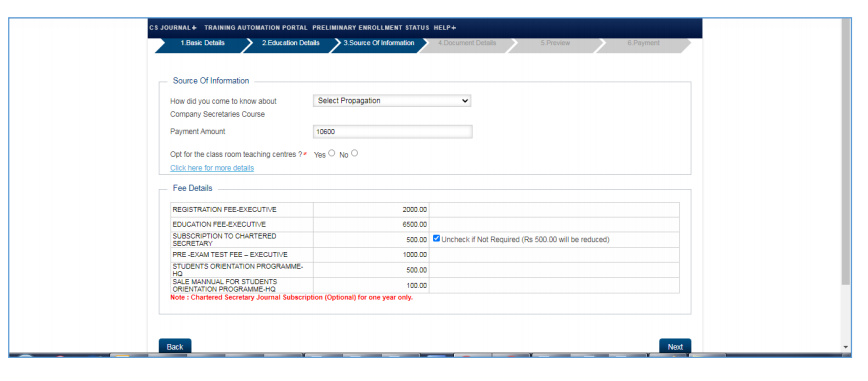Image resolution: width=868 pixels, height=381 pixels.
Task: Open Training Automation Portal menu item
Action: pos(256,28)
